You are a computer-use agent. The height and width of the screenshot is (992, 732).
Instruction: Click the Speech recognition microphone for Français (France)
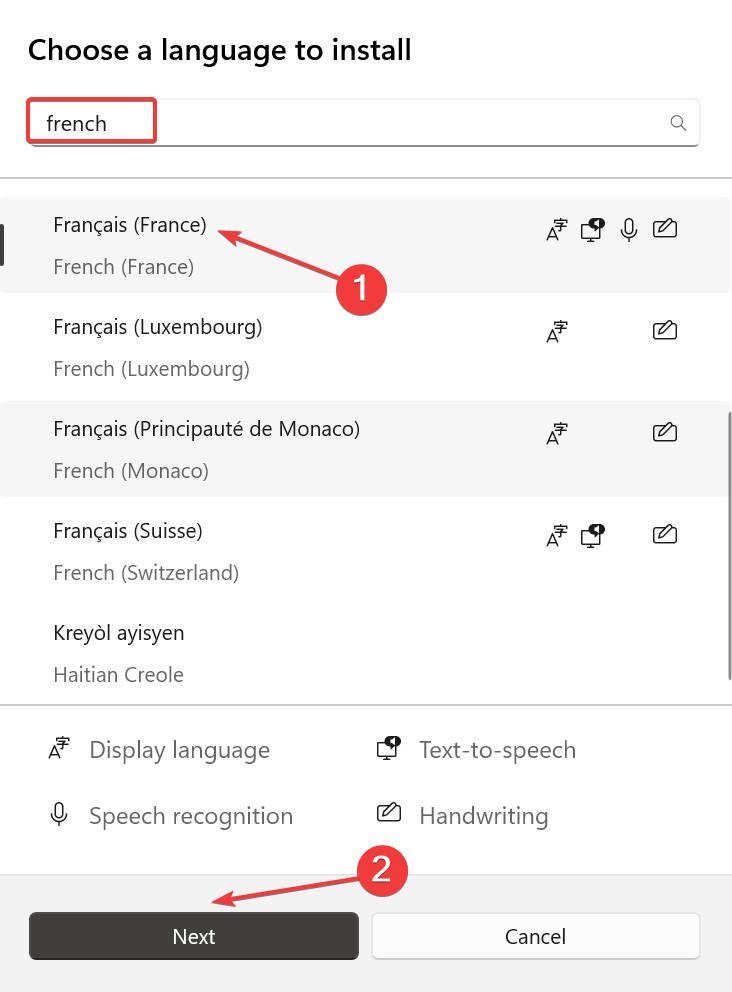pos(628,228)
